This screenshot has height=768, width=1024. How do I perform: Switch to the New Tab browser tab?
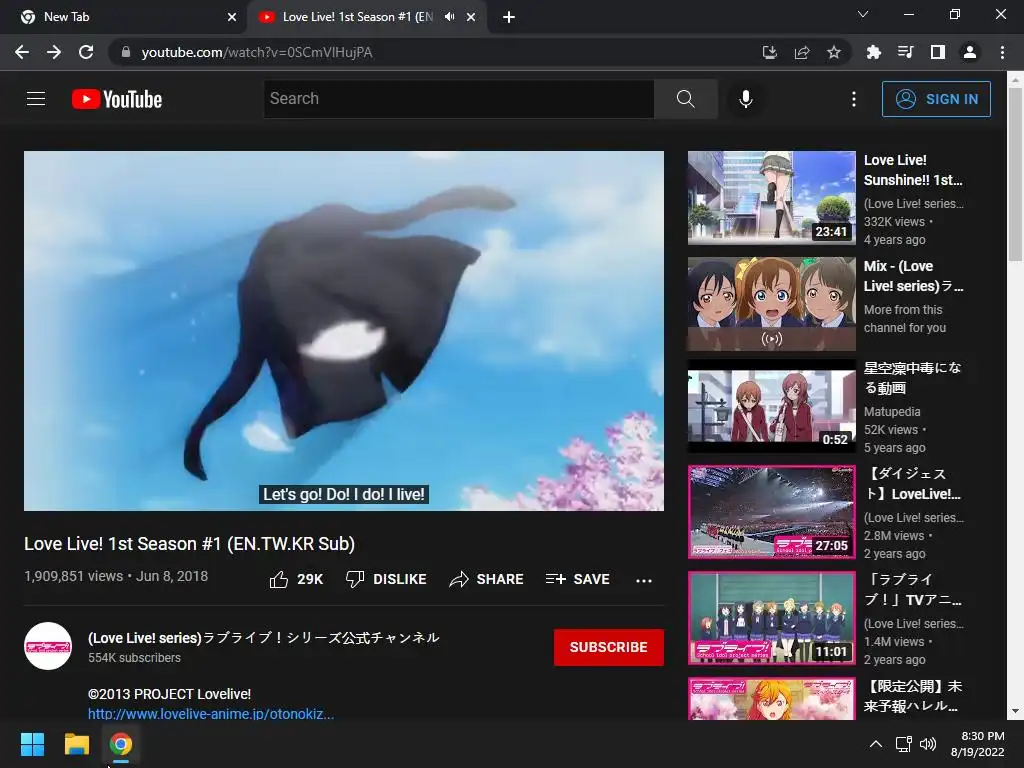click(x=123, y=17)
